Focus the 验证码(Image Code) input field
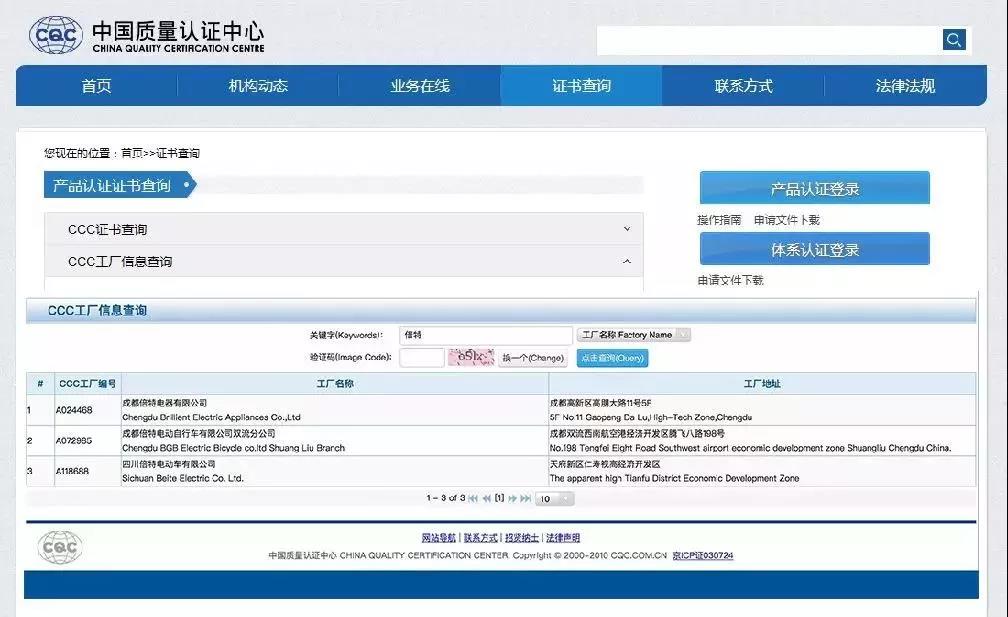This screenshot has height=617, width=1008. tap(422, 357)
